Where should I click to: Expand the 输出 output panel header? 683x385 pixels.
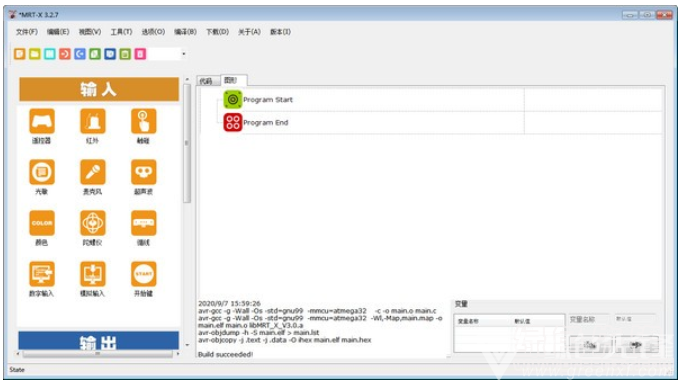[98, 341]
